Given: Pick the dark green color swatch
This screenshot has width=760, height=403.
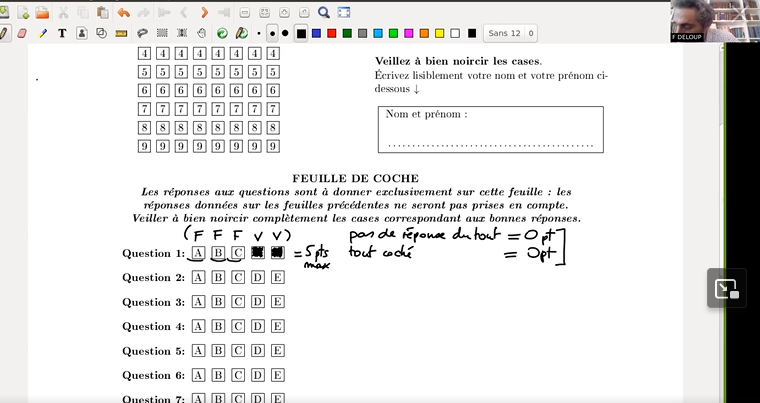Looking at the screenshot, I should coord(347,33).
